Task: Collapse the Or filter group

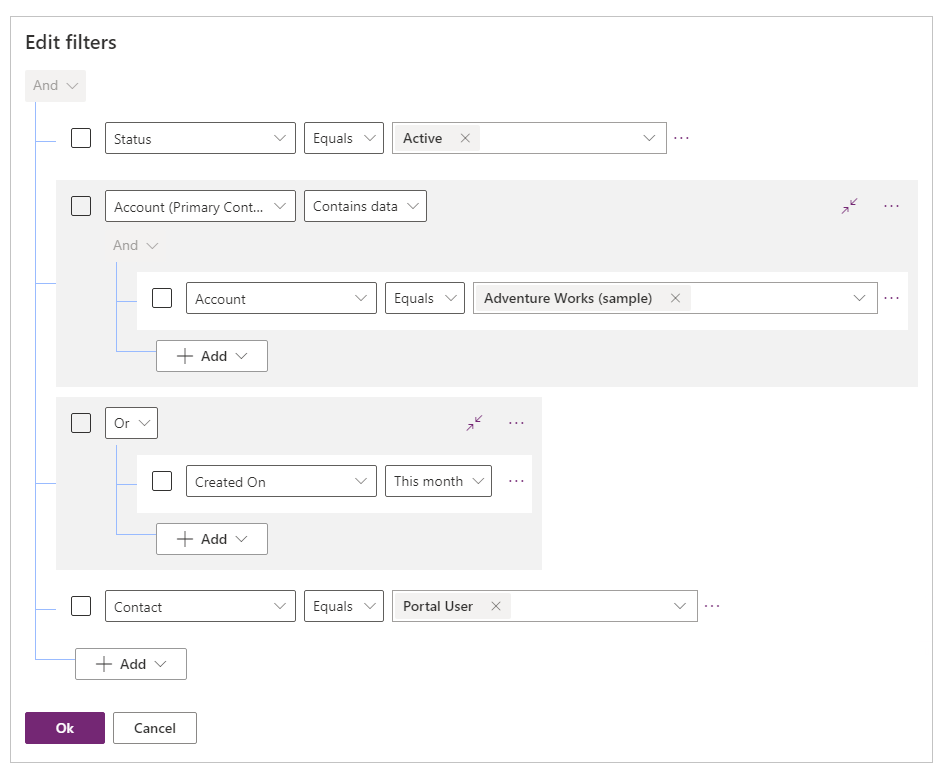Action: pyautogui.click(x=474, y=423)
